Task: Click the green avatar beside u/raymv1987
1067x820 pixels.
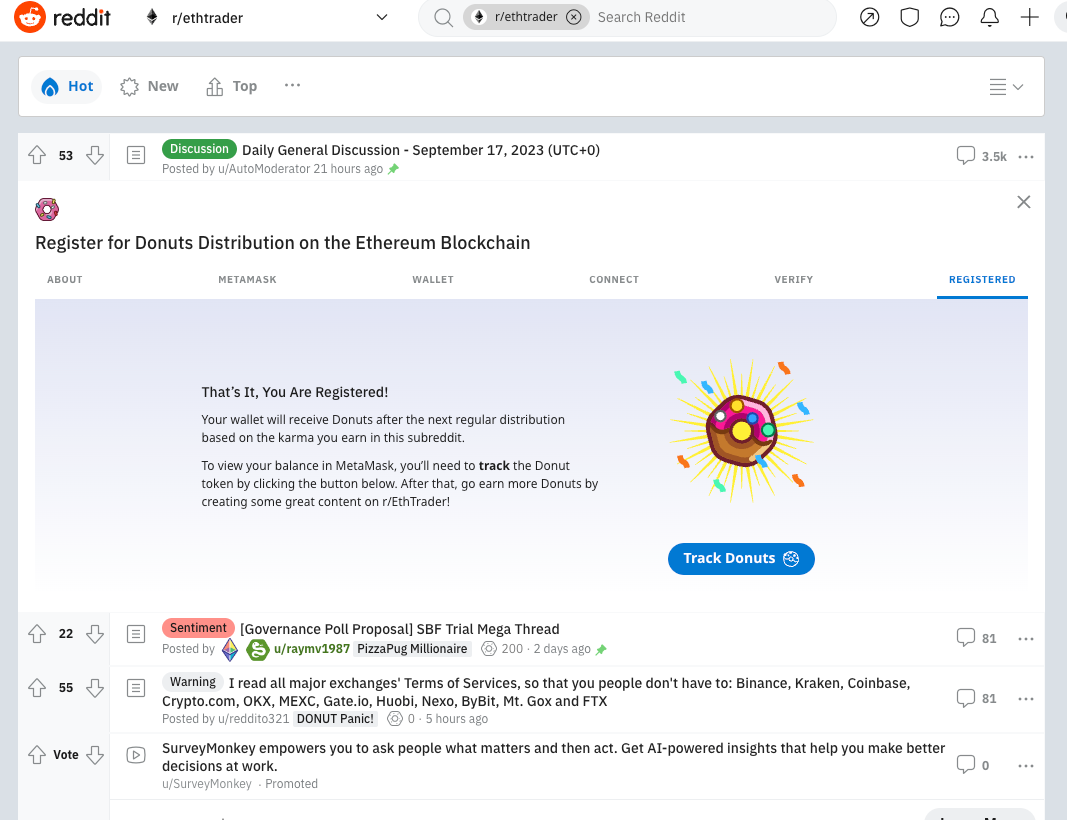Action: coord(258,650)
